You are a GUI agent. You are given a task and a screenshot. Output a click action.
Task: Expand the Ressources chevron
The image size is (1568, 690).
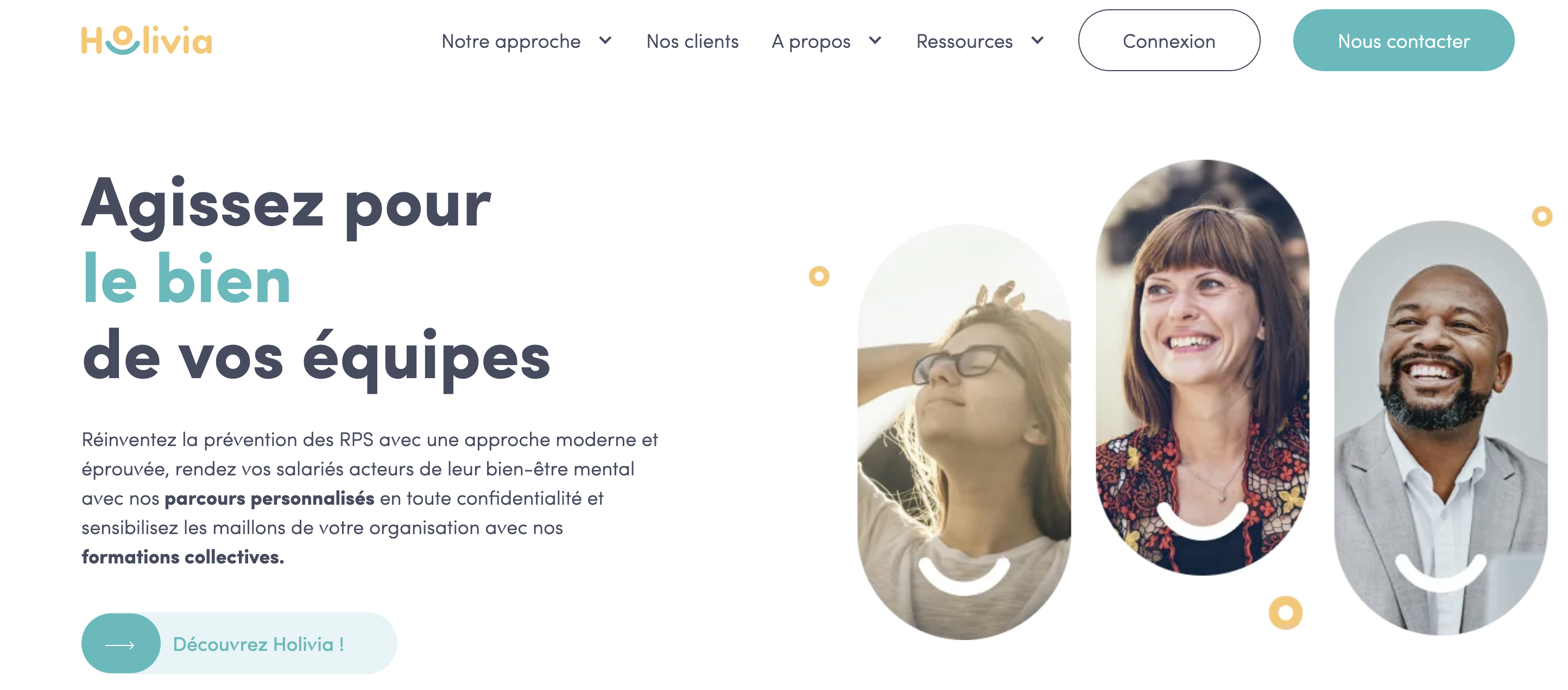pyautogui.click(x=1038, y=40)
